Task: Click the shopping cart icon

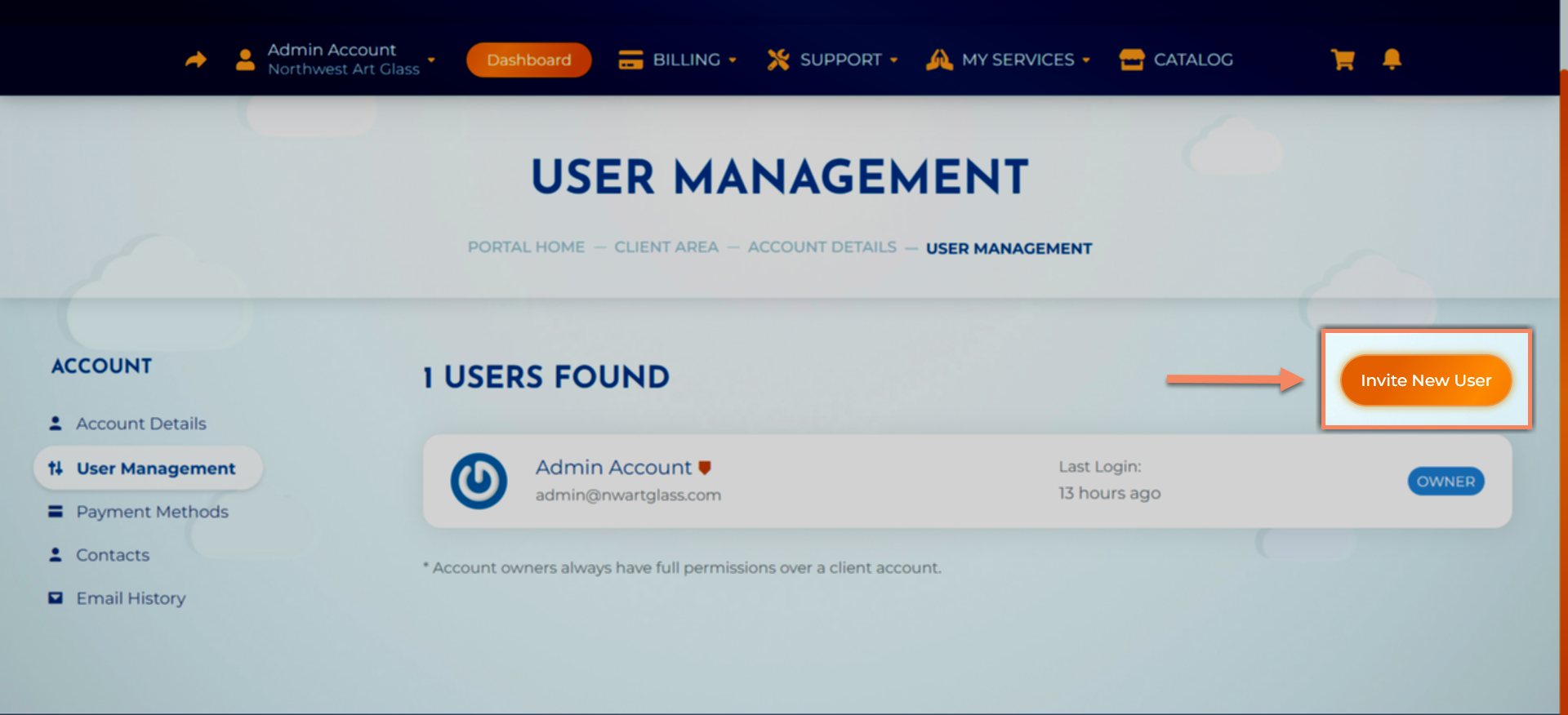Action: 1343,60
